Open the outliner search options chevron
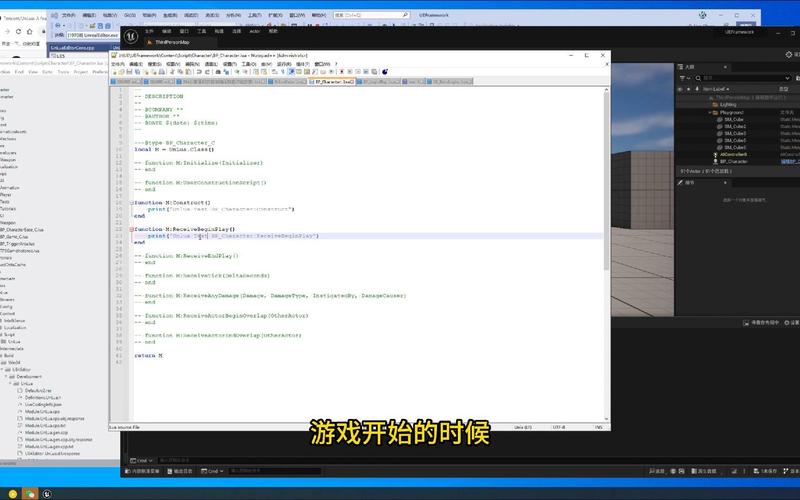The width and height of the screenshot is (800, 500). [x=787, y=78]
